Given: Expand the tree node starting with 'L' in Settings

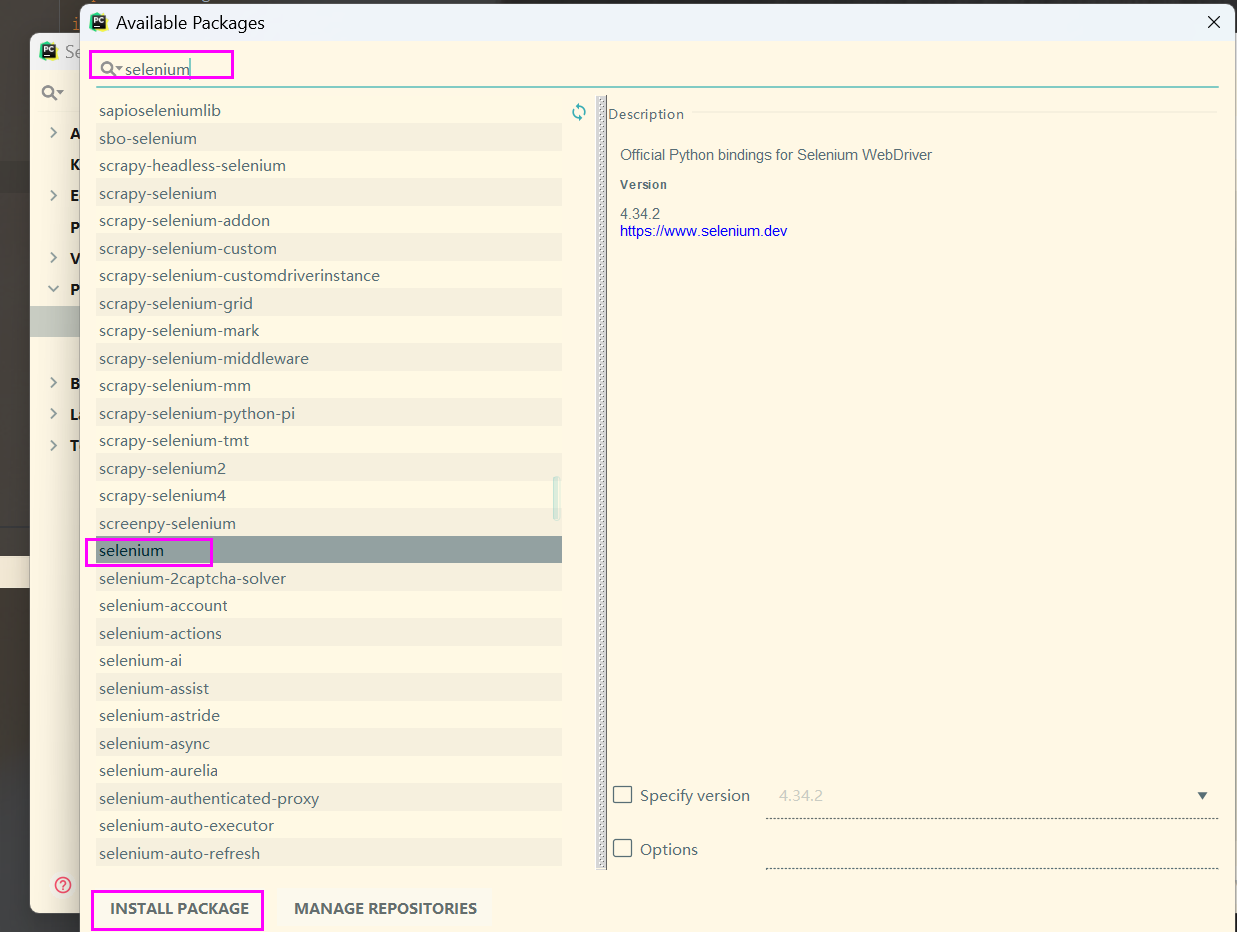Looking at the screenshot, I should (x=54, y=414).
